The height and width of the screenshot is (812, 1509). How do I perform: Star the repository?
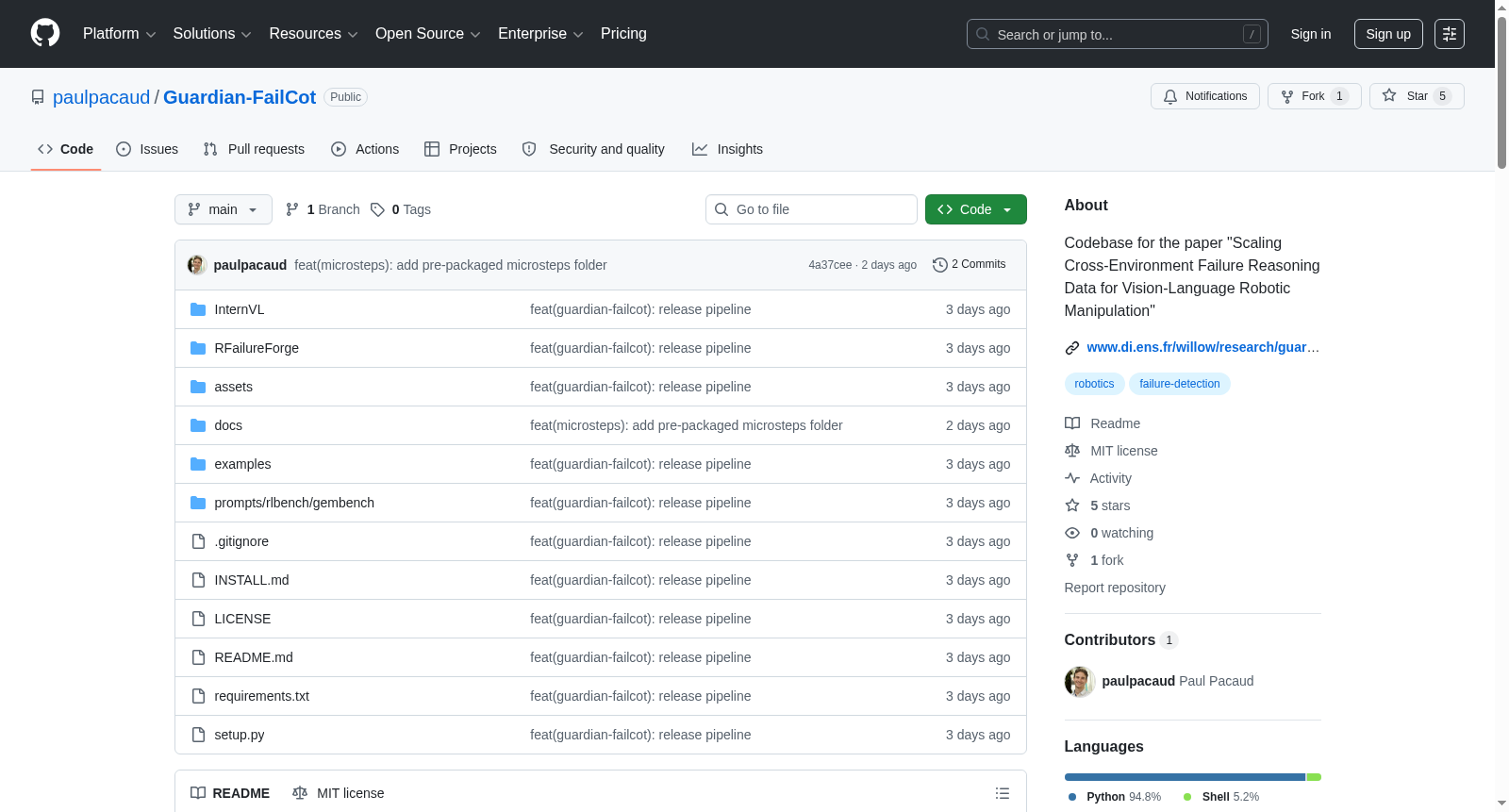(x=1417, y=96)
